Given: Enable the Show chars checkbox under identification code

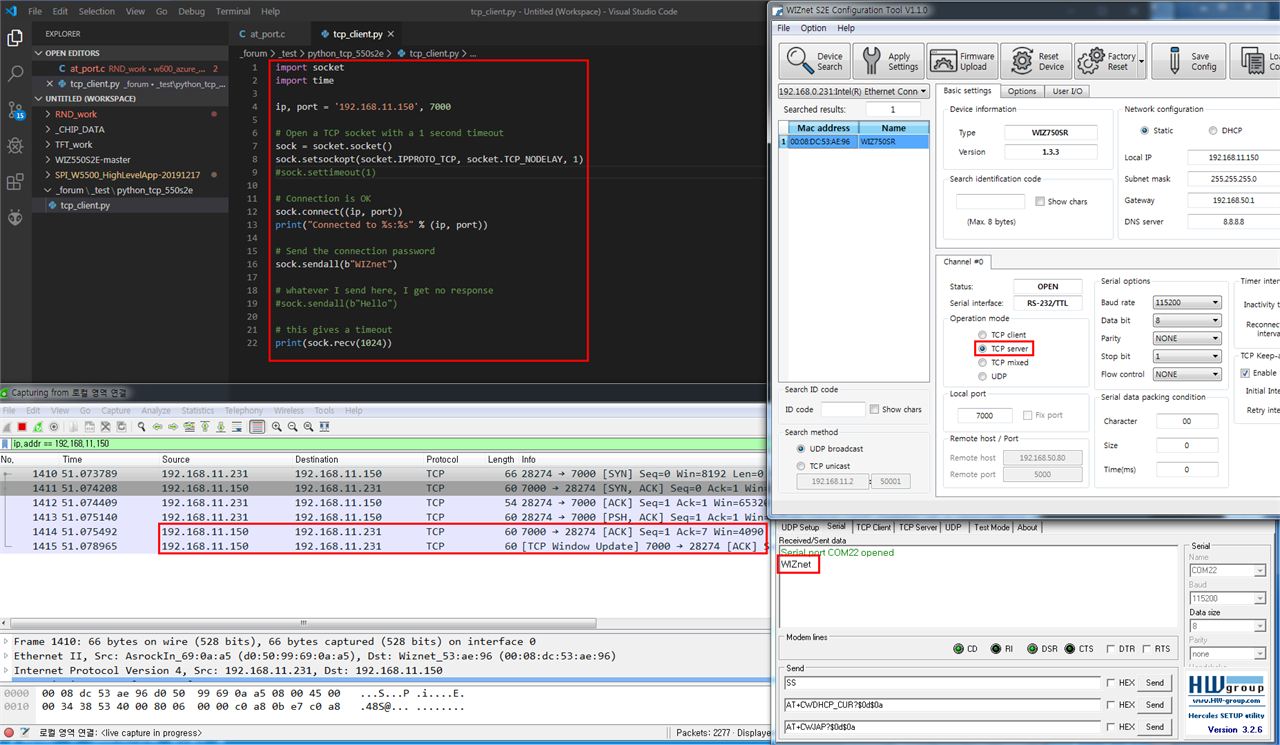Looking at the screenshot, I should tap(1040, 201).
